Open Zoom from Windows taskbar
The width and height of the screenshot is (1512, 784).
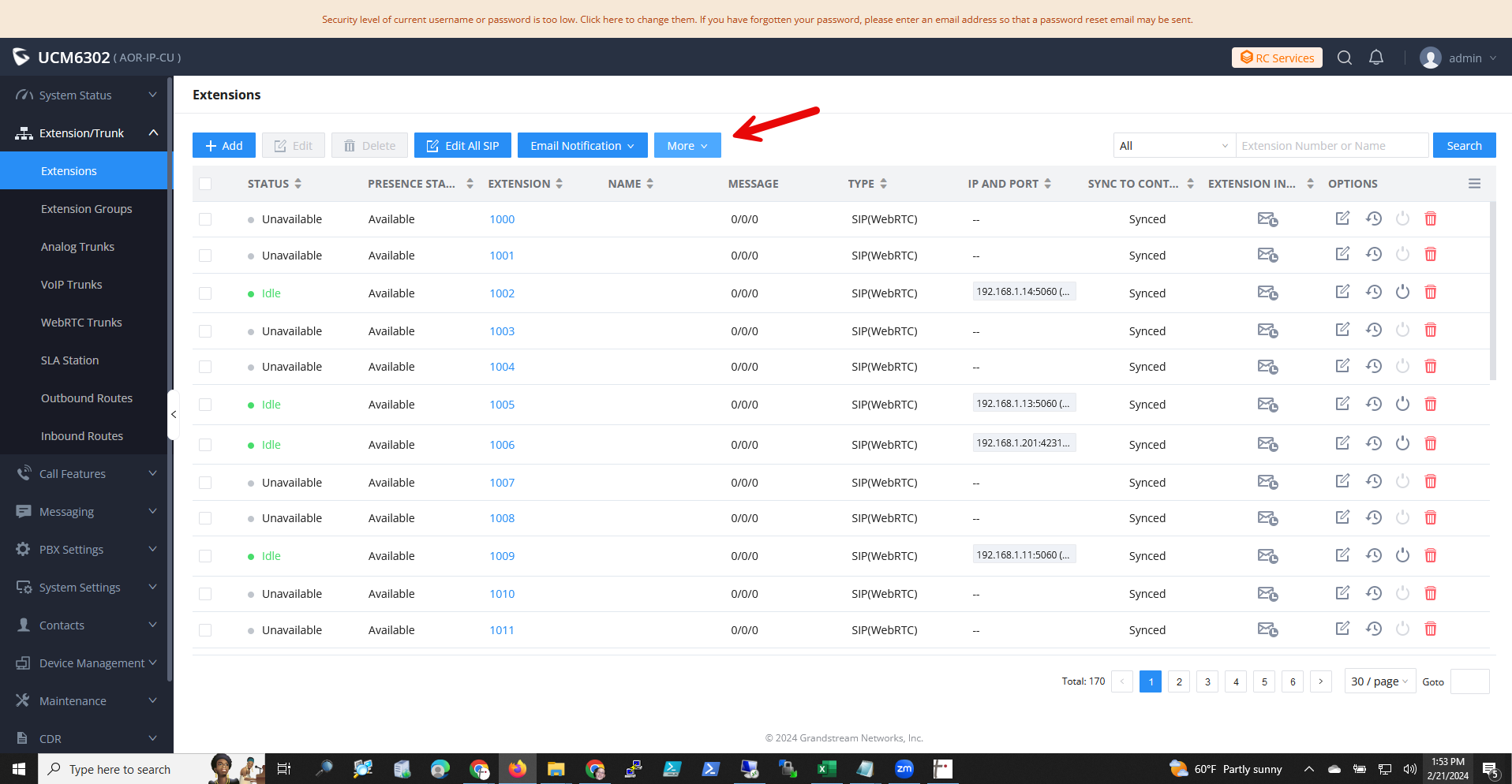[904, 768]
